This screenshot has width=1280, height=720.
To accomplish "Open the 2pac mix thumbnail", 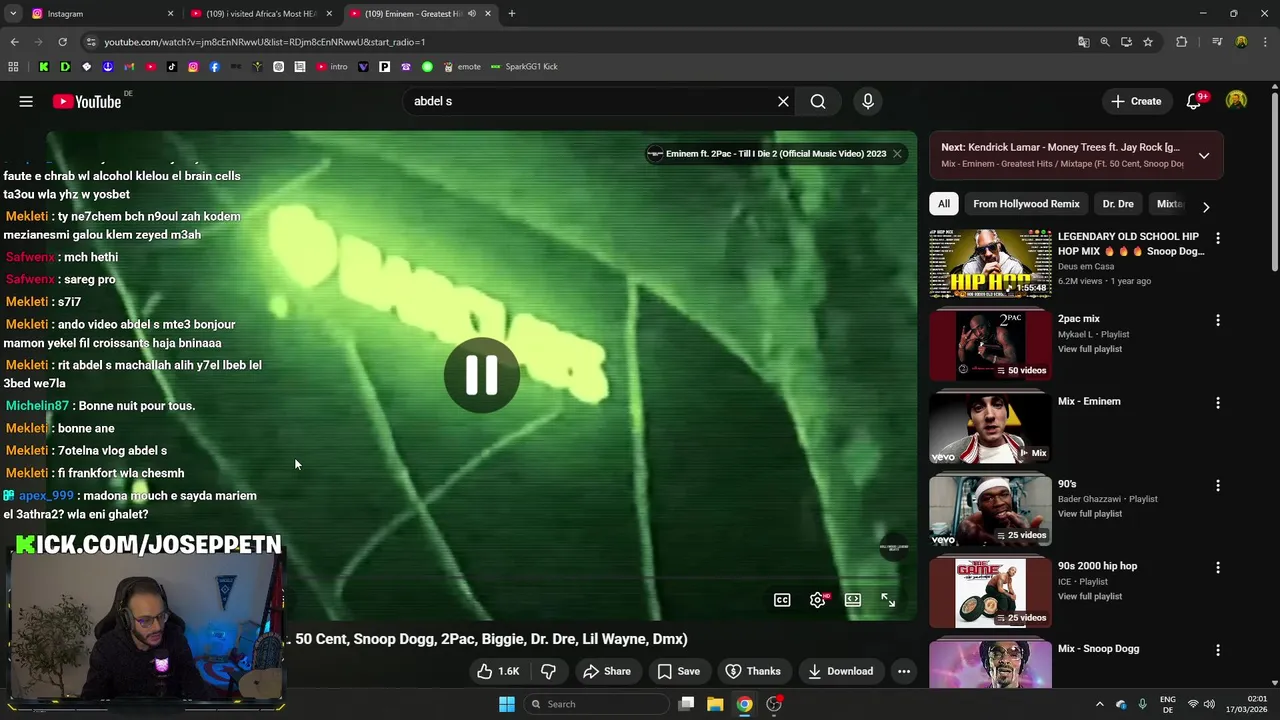I will 990,346.
